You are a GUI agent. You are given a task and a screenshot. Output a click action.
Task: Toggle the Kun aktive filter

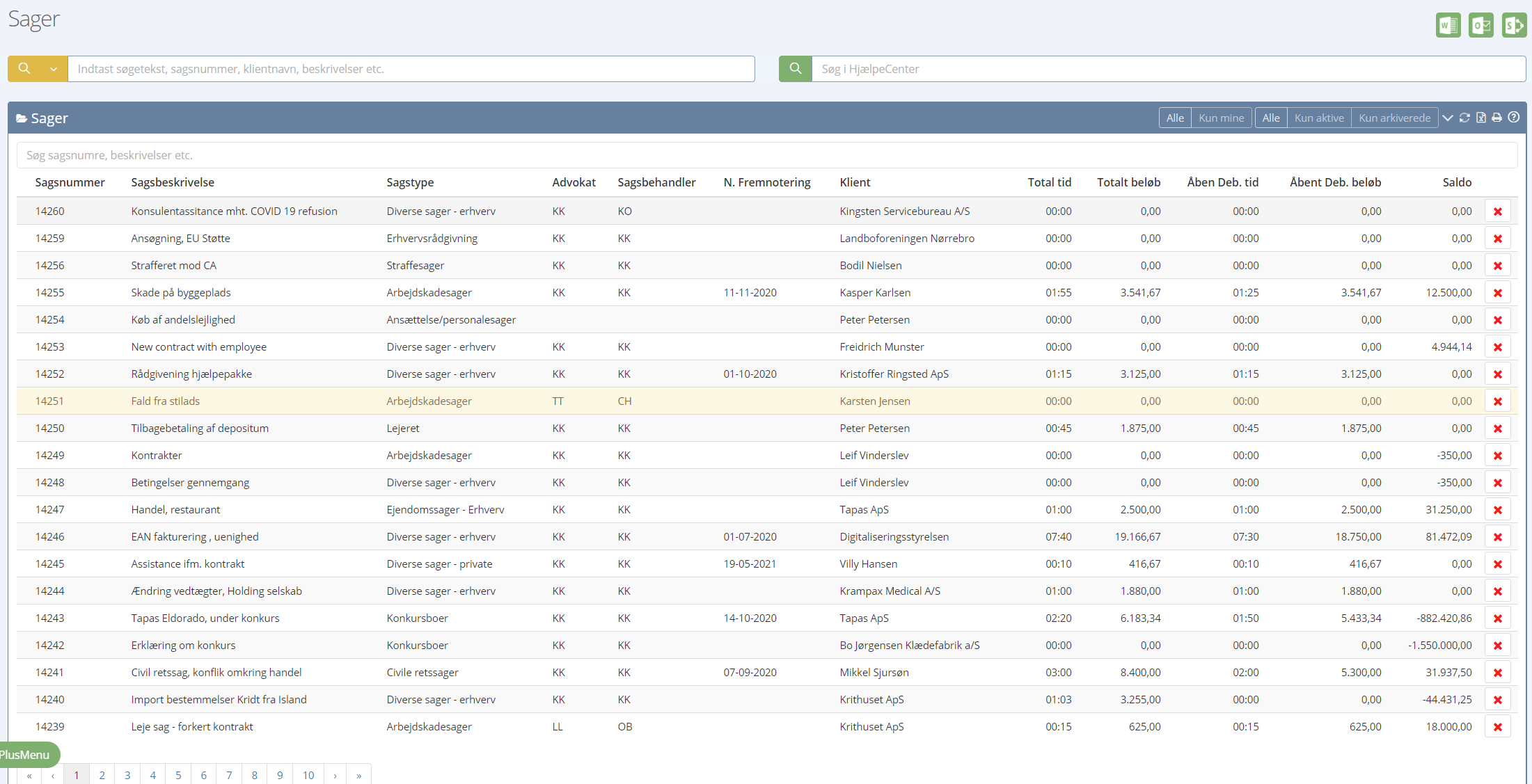coord(1318,118)
